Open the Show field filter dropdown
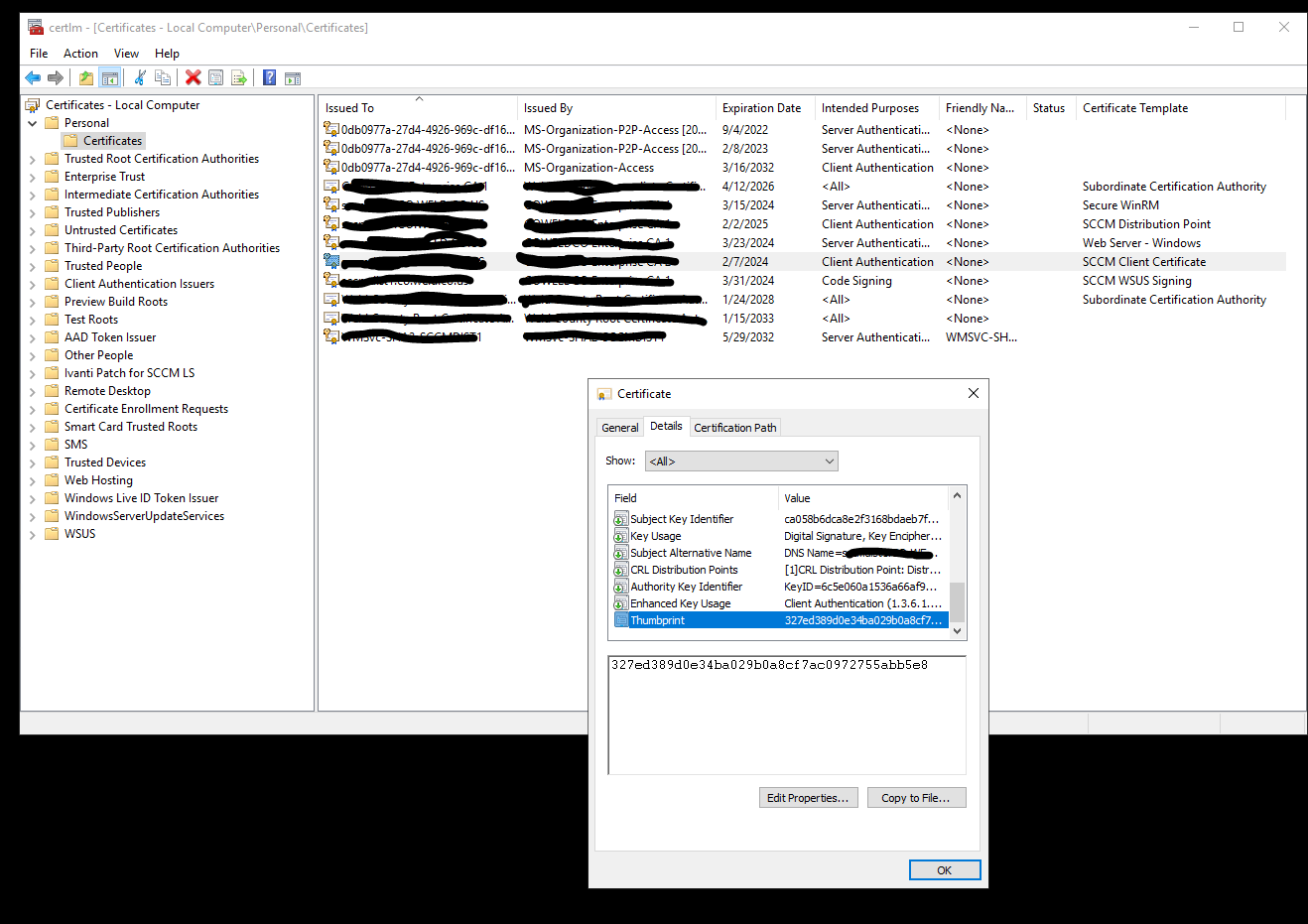Screen dimensions: 1308x924 741,462
